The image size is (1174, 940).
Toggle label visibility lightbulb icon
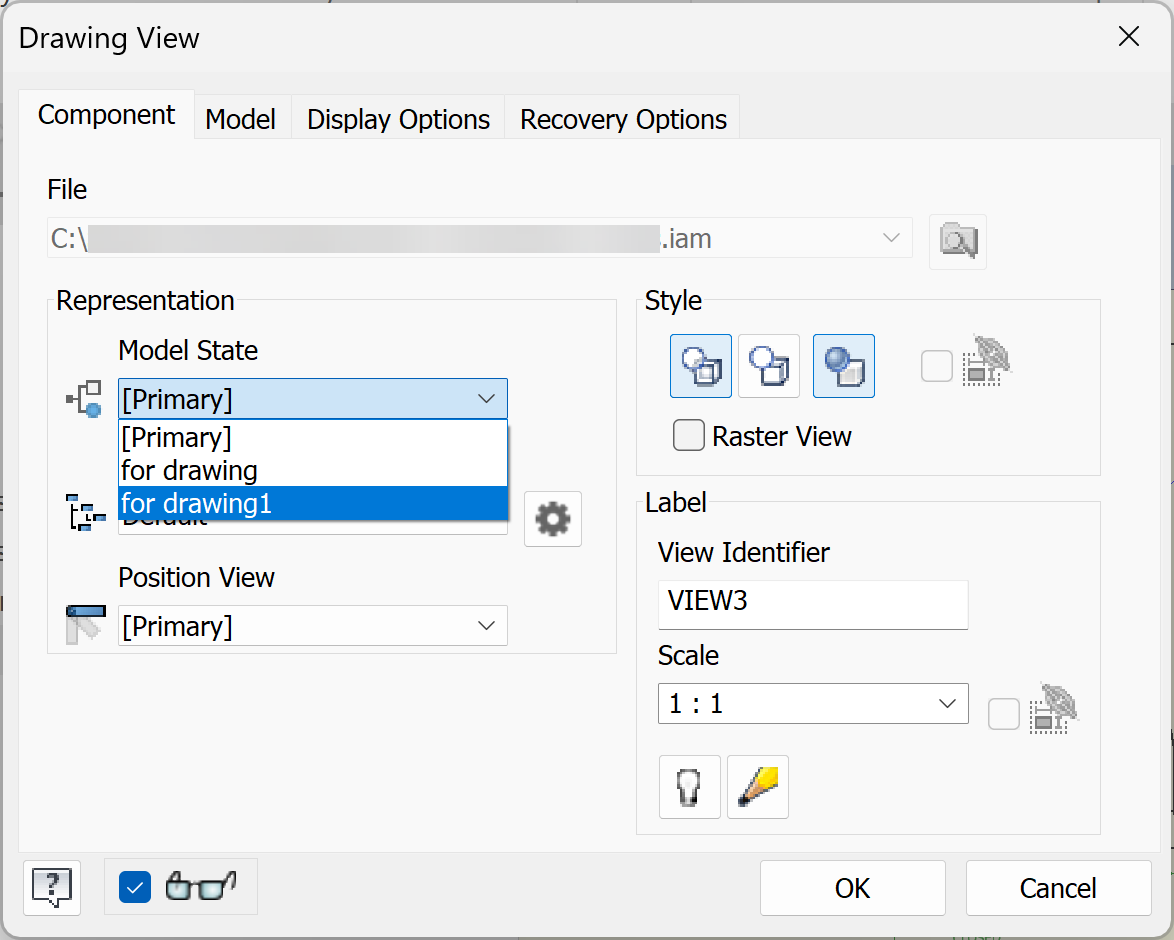pyautogui.click(x=690, y=787)
